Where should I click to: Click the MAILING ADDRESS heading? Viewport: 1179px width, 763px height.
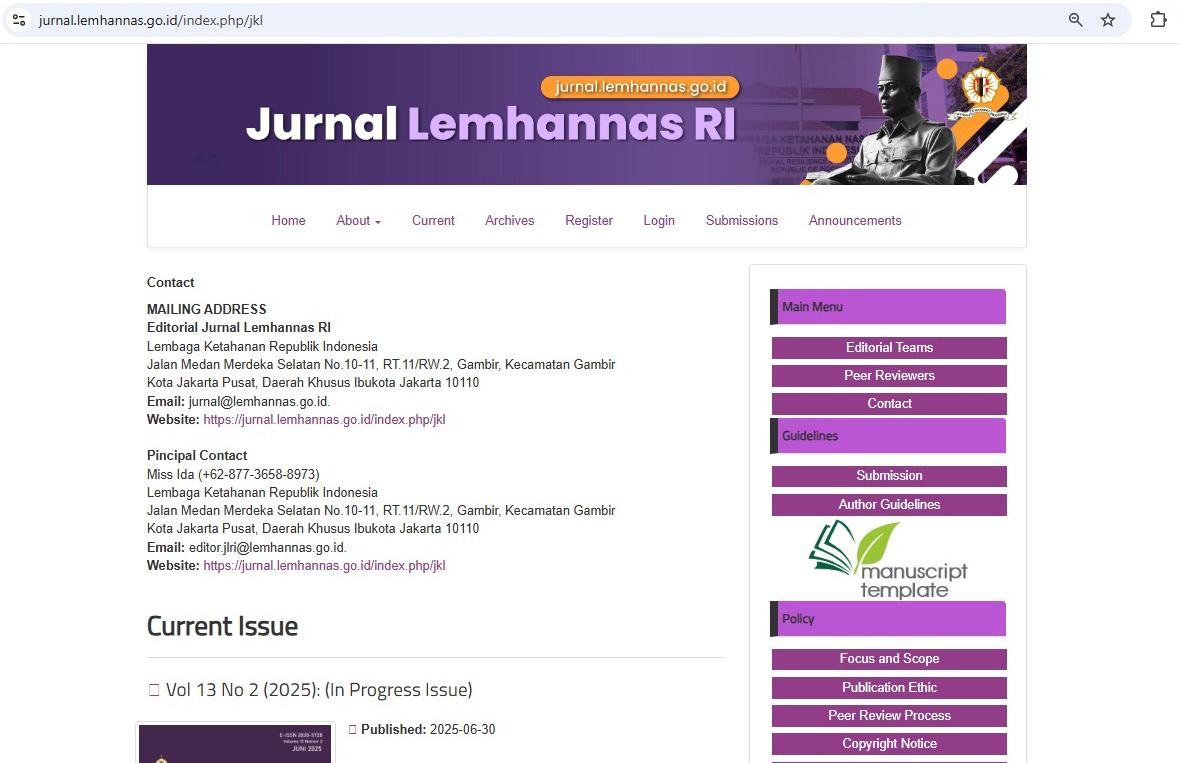coord(207,309)
